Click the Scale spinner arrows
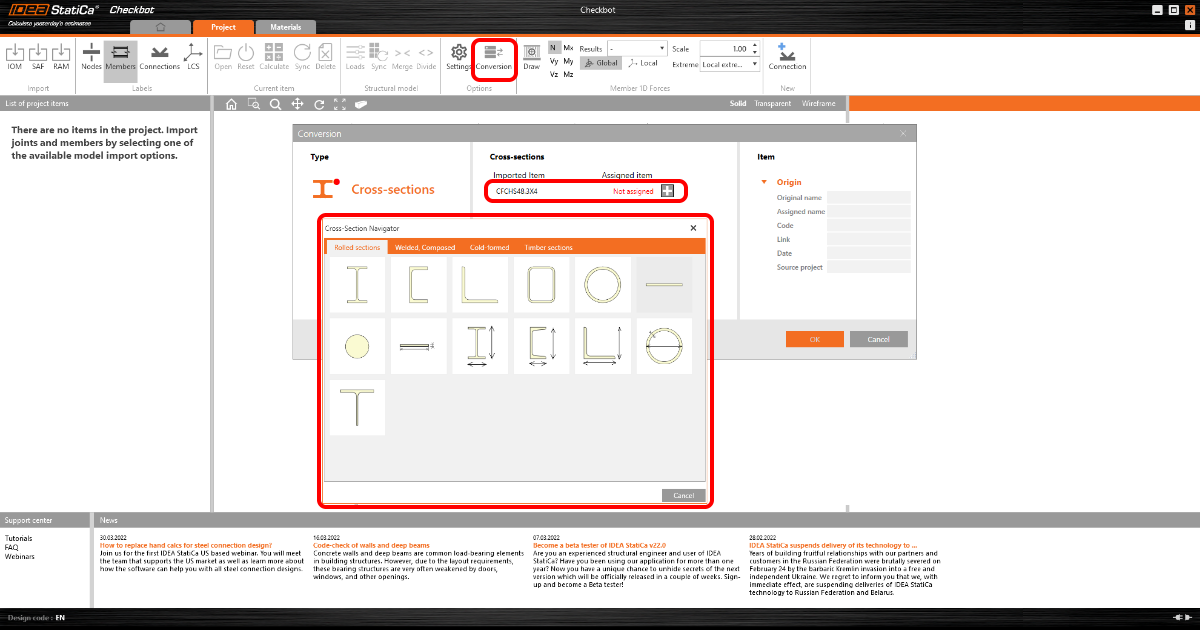The image size is (1200, 630). point(755,48)
